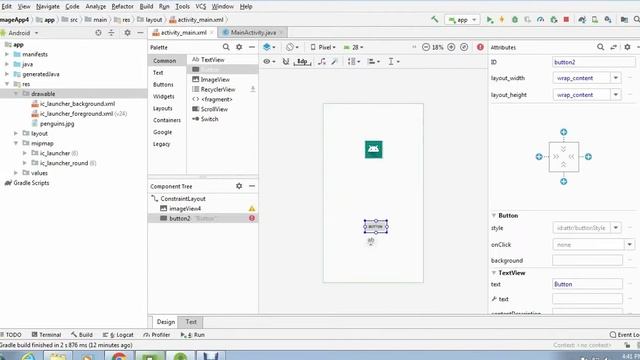Add constraint from left plus handle
Image resolution: width=640 pixels, height=360 pixels.
click(539, 157)
